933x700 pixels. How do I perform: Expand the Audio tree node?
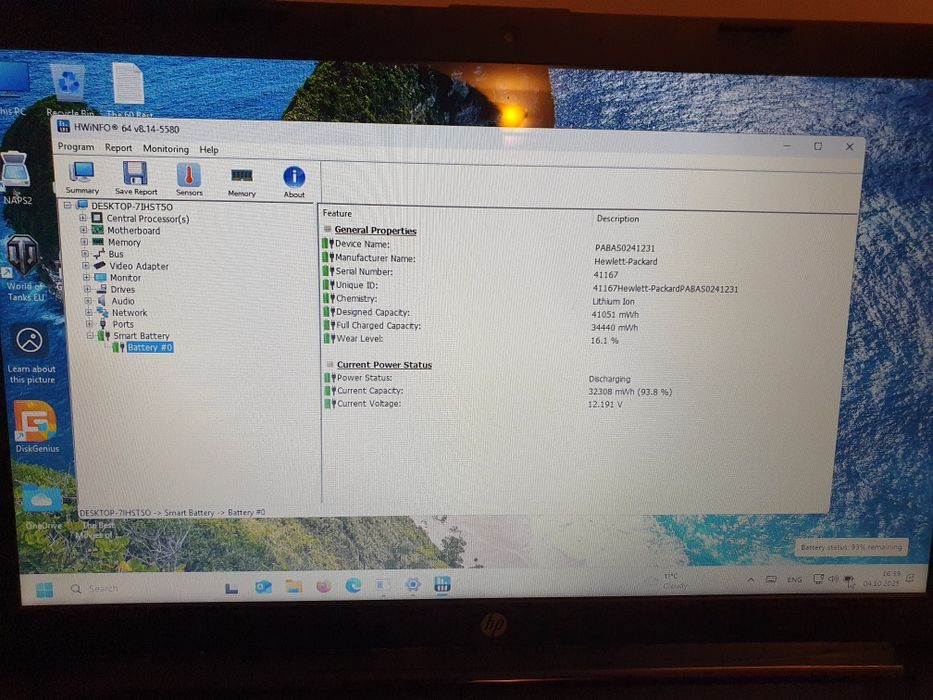pos(88,301)
